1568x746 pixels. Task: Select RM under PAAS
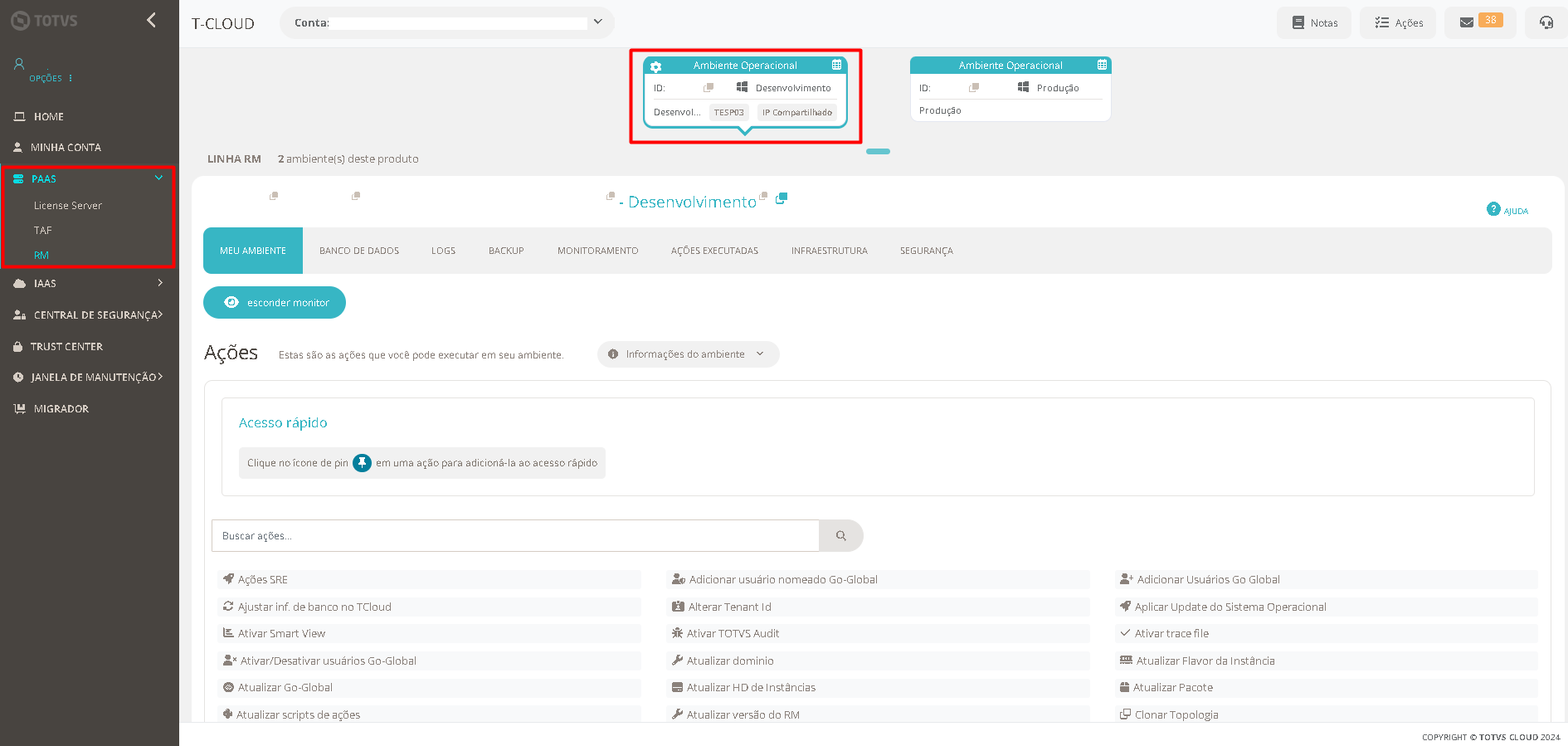41,256
